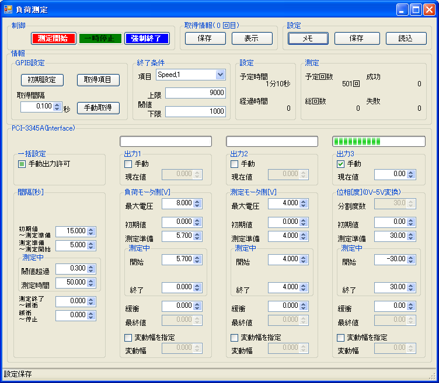Click 閾値超過 spinner showing 0.300

click(x=76, y=269)
